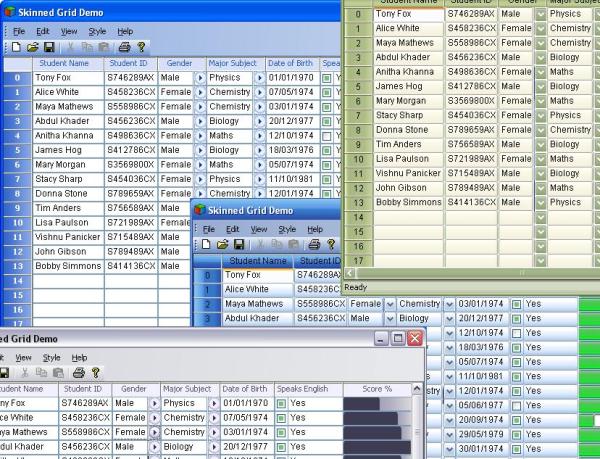Click Paste icon in bottom silver window toolbar
Screen dimensions: 600x459
58,373
